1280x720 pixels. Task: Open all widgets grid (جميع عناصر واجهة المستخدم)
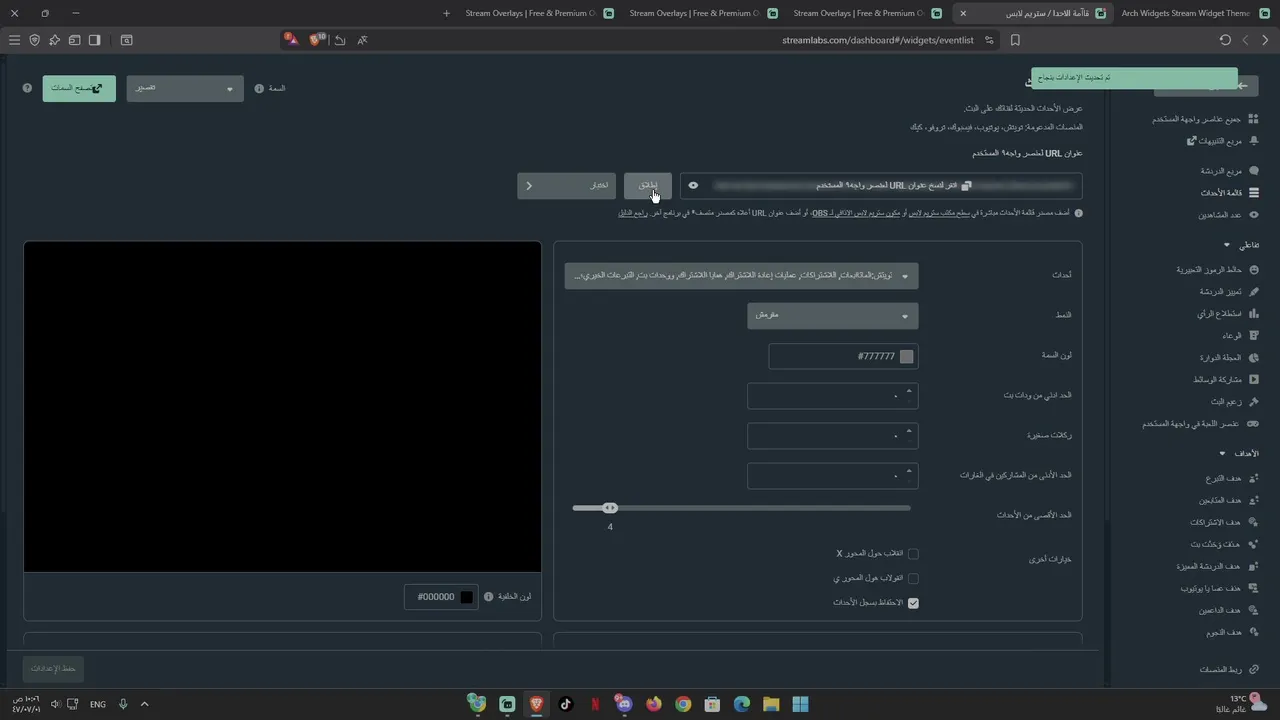point(1205,119)
